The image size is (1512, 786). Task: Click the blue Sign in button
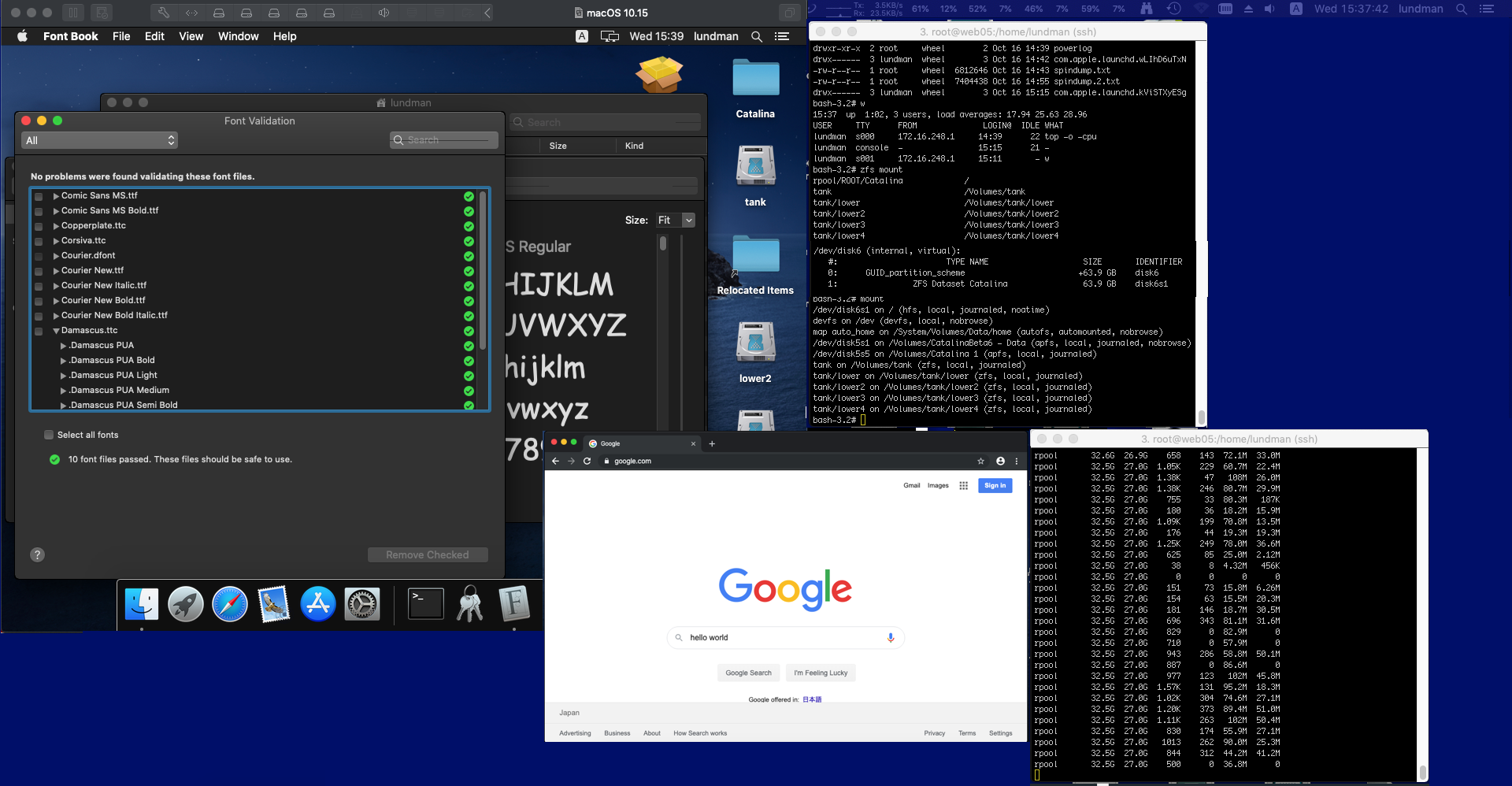pyautogui.click(x=995, y=485)
